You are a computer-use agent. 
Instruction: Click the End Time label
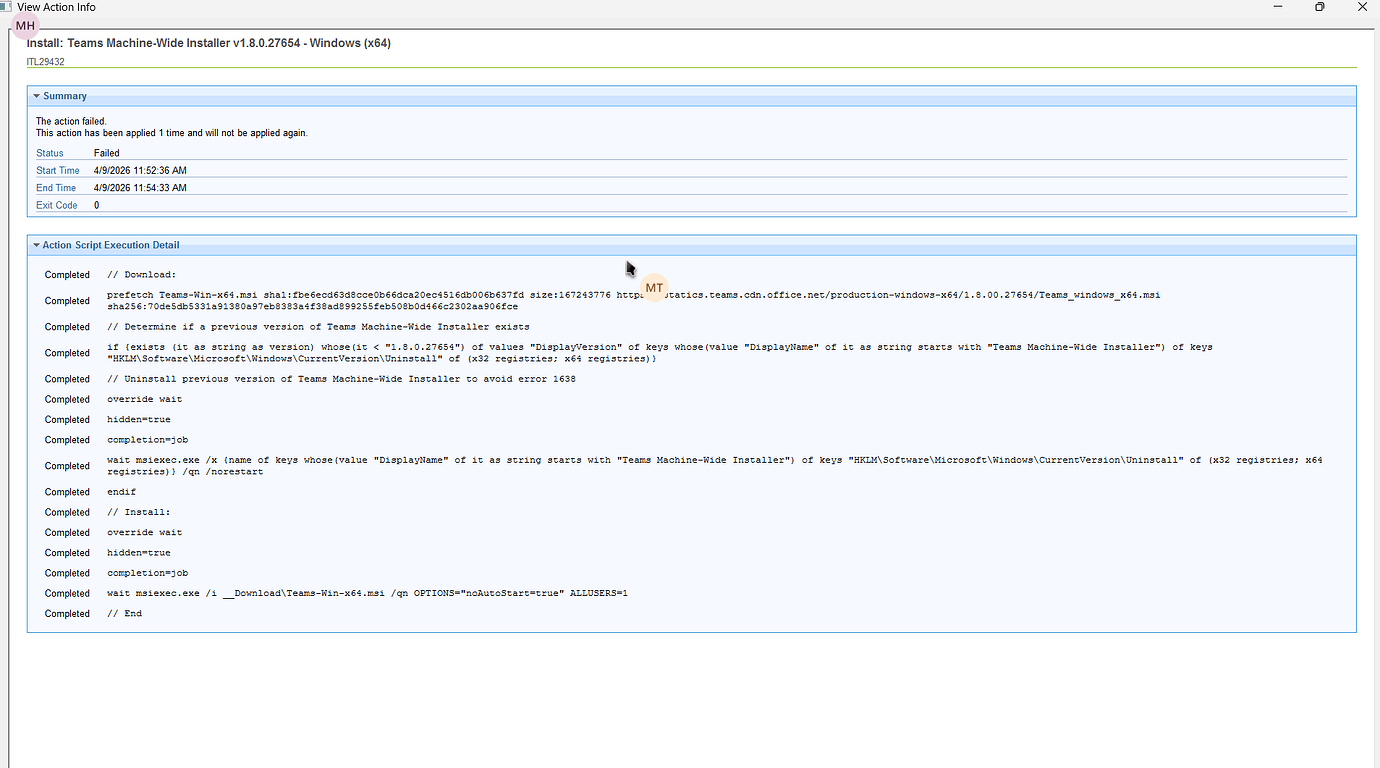click(x=56, y=188)
